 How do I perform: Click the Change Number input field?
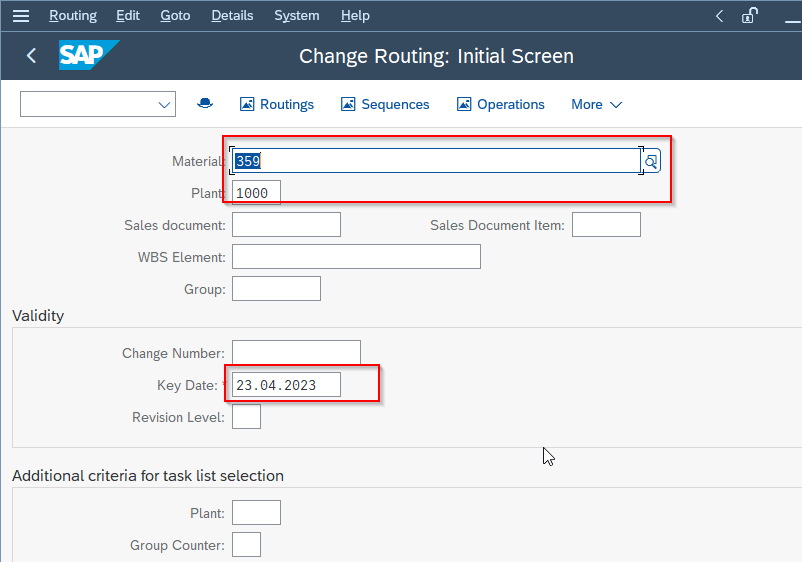coord(296,352)
